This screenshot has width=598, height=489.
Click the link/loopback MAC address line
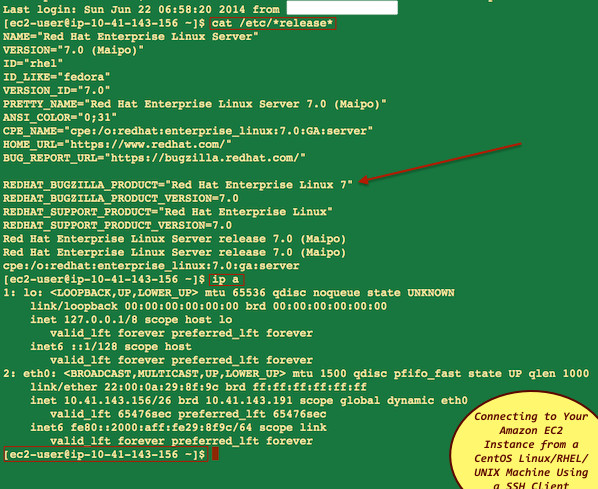(x=209, y=306)
